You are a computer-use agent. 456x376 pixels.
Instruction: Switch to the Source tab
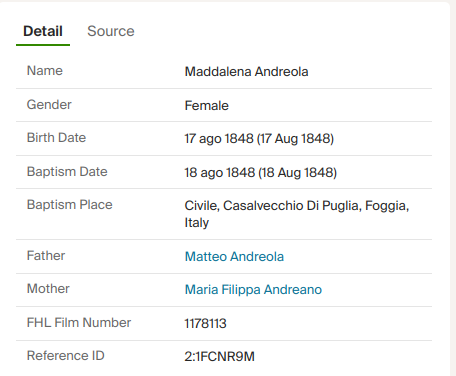tap(111, 31)
